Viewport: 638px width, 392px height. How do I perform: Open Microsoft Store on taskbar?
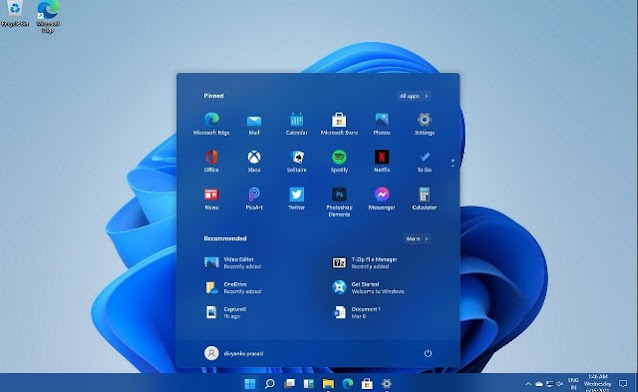[x=367, y=383]
